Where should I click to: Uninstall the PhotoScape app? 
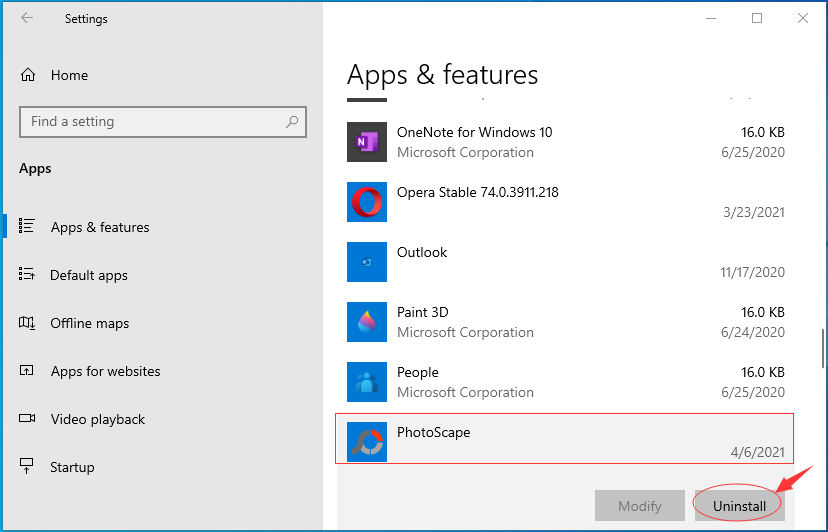(x=739, y=506)
